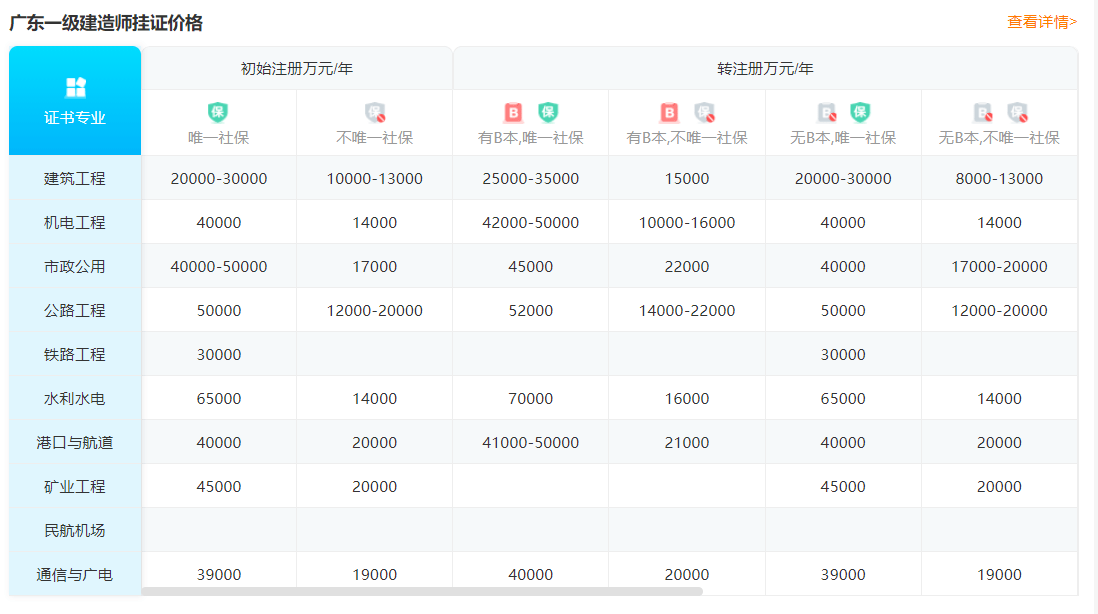Select the 港口与航道 row label
Viewport: 1098px width, 614px height.
pyautogui.click(x=75, y=443)
